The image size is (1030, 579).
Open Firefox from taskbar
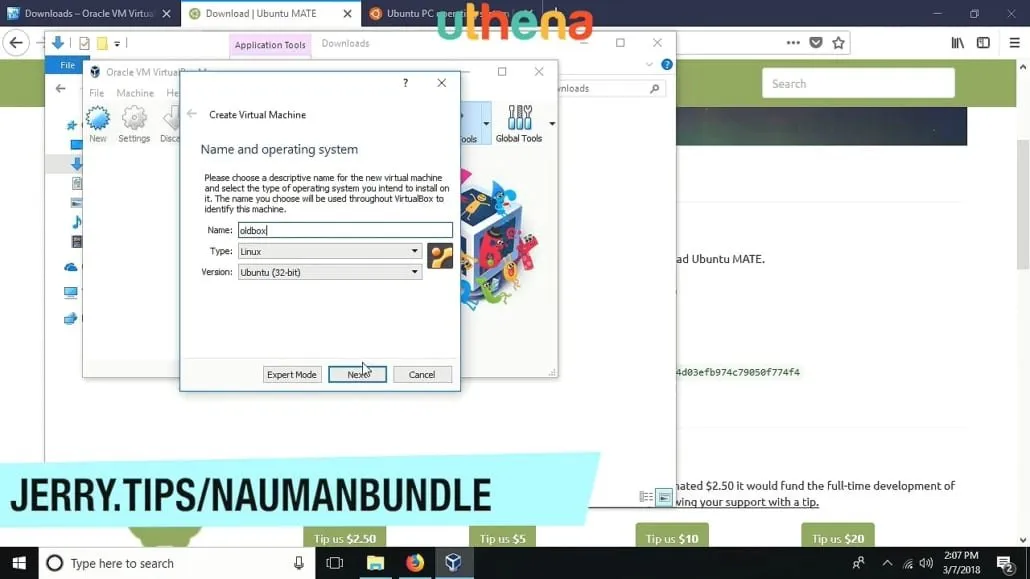coord(414,563)
